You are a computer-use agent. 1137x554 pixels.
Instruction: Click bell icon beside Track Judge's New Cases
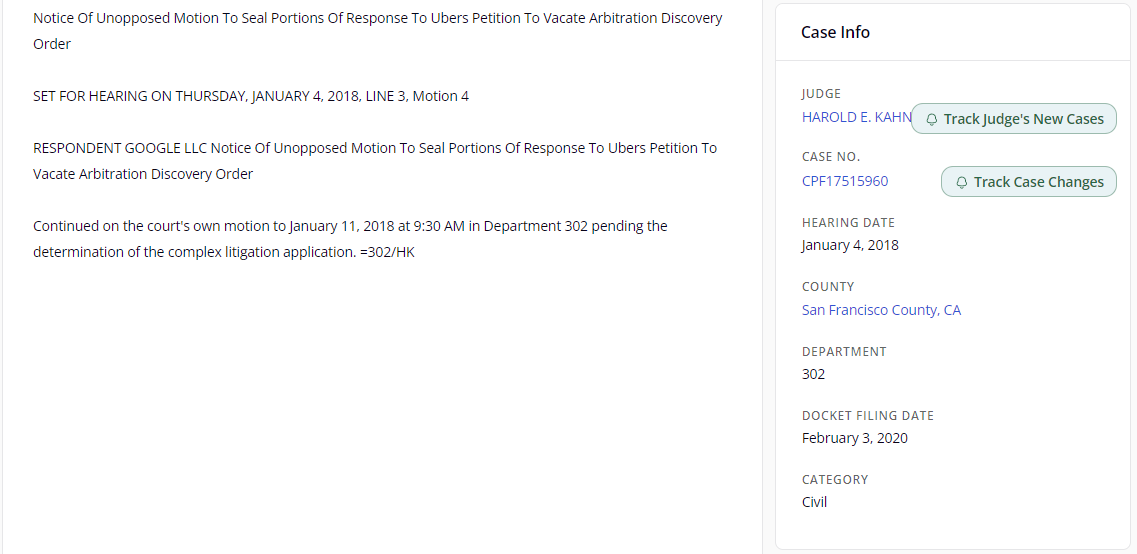pyautogui.click(x=931, y=119)
